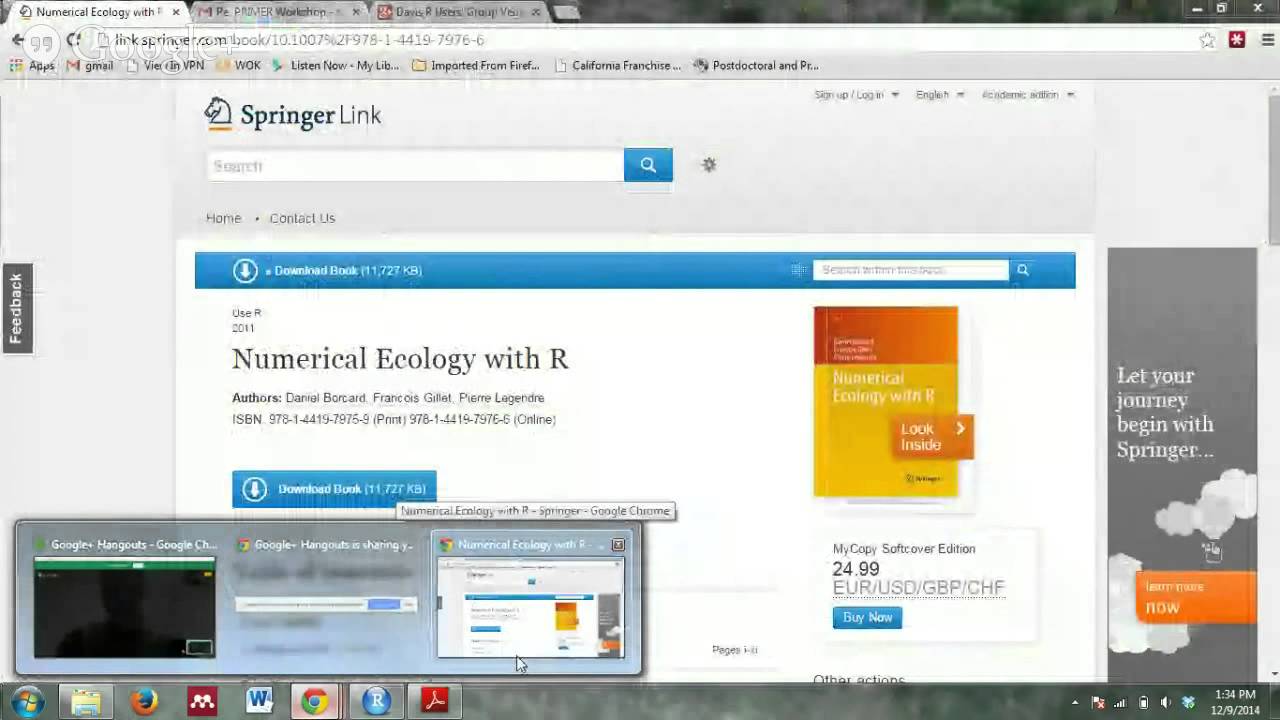The height and width of the screenshot is (720, 1280).
Task: Click the Chrome taskbar icon
Action: coord(316,702)
